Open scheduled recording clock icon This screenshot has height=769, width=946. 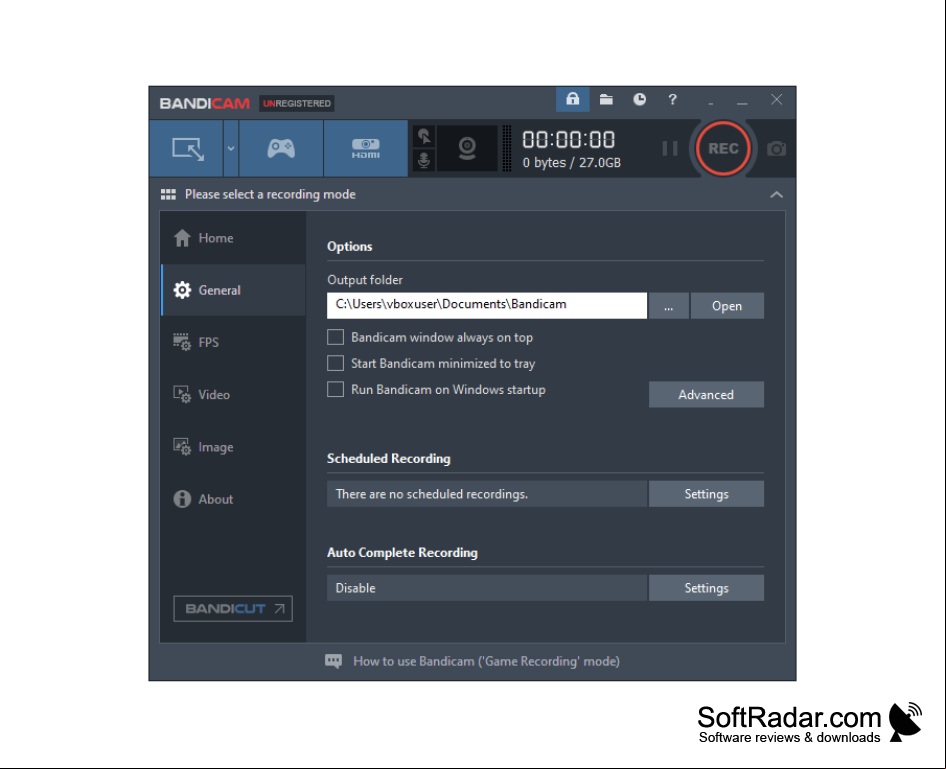[x=640, y=100]
